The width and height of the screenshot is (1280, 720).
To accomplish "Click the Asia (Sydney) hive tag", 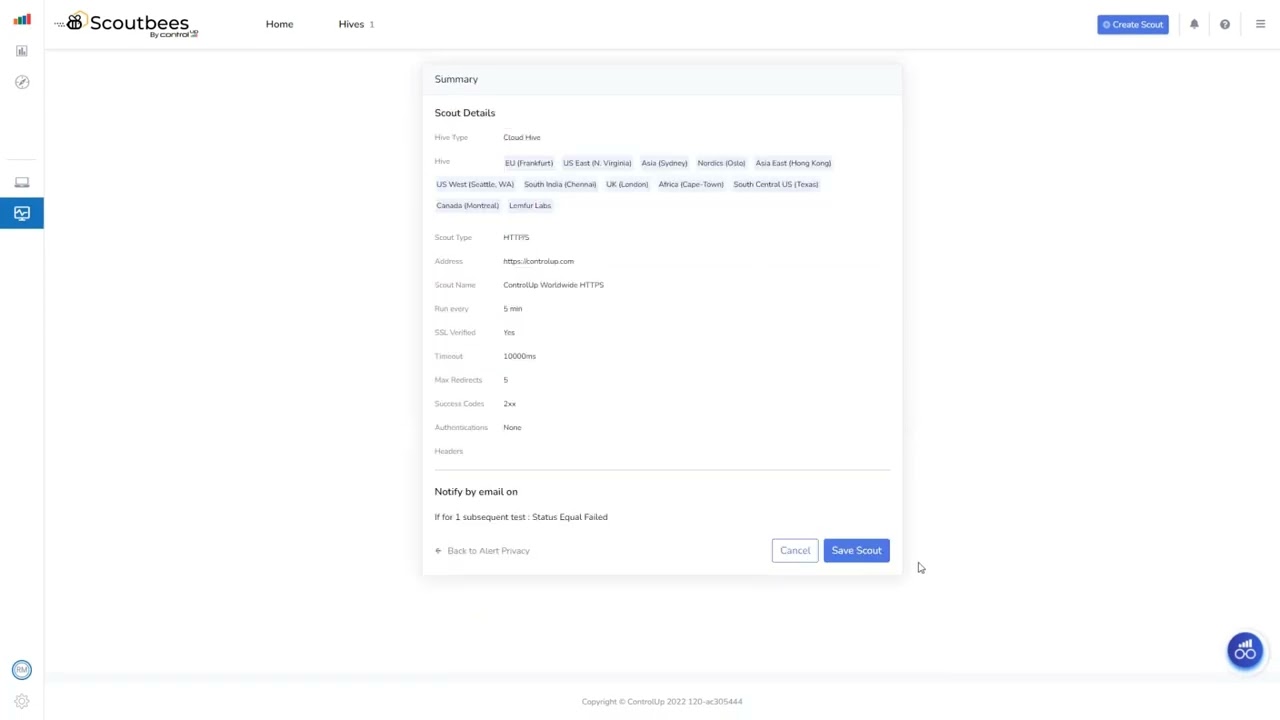I will coord(664,163).
